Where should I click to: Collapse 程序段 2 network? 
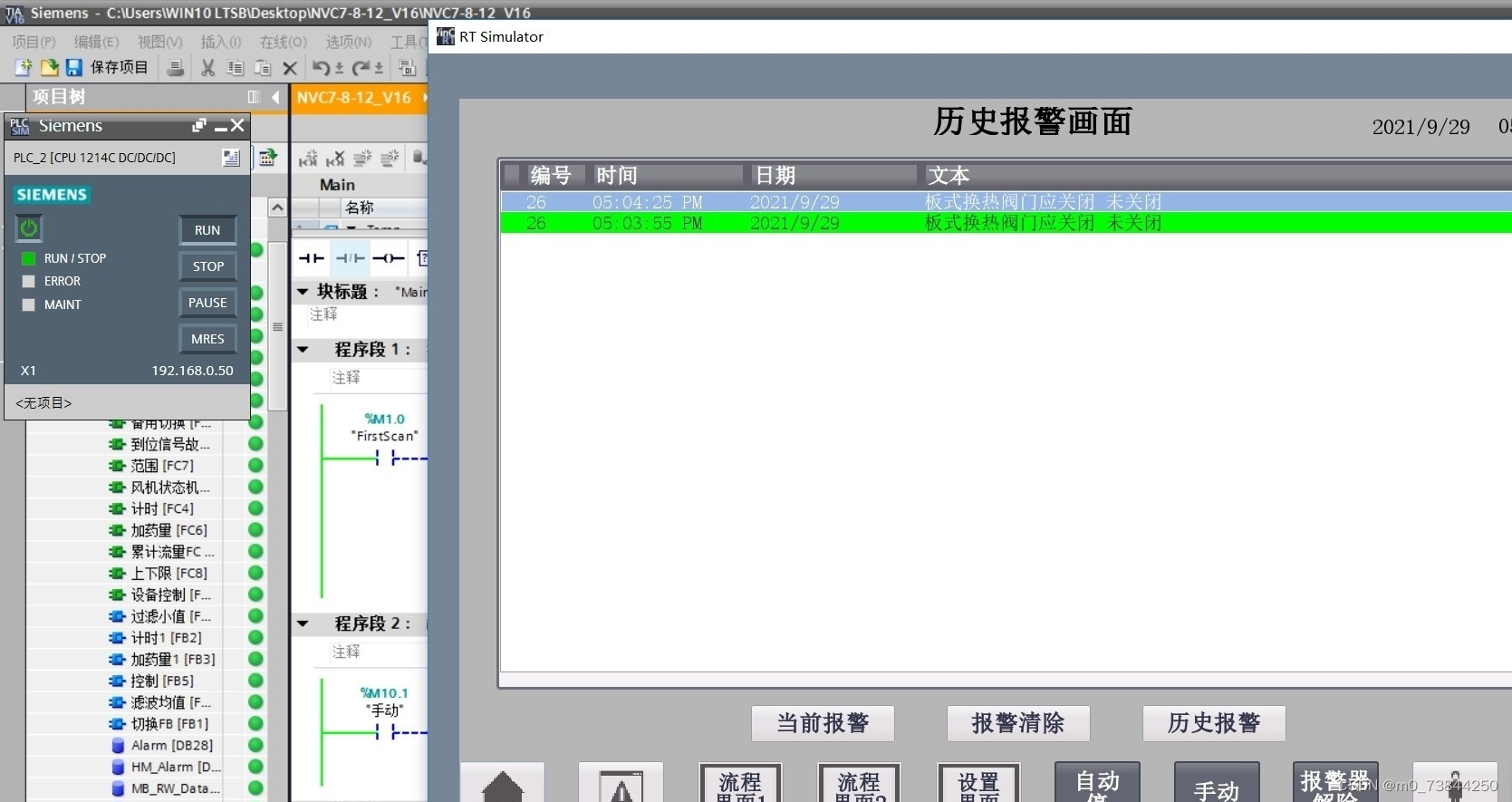(x=303, y=624)
